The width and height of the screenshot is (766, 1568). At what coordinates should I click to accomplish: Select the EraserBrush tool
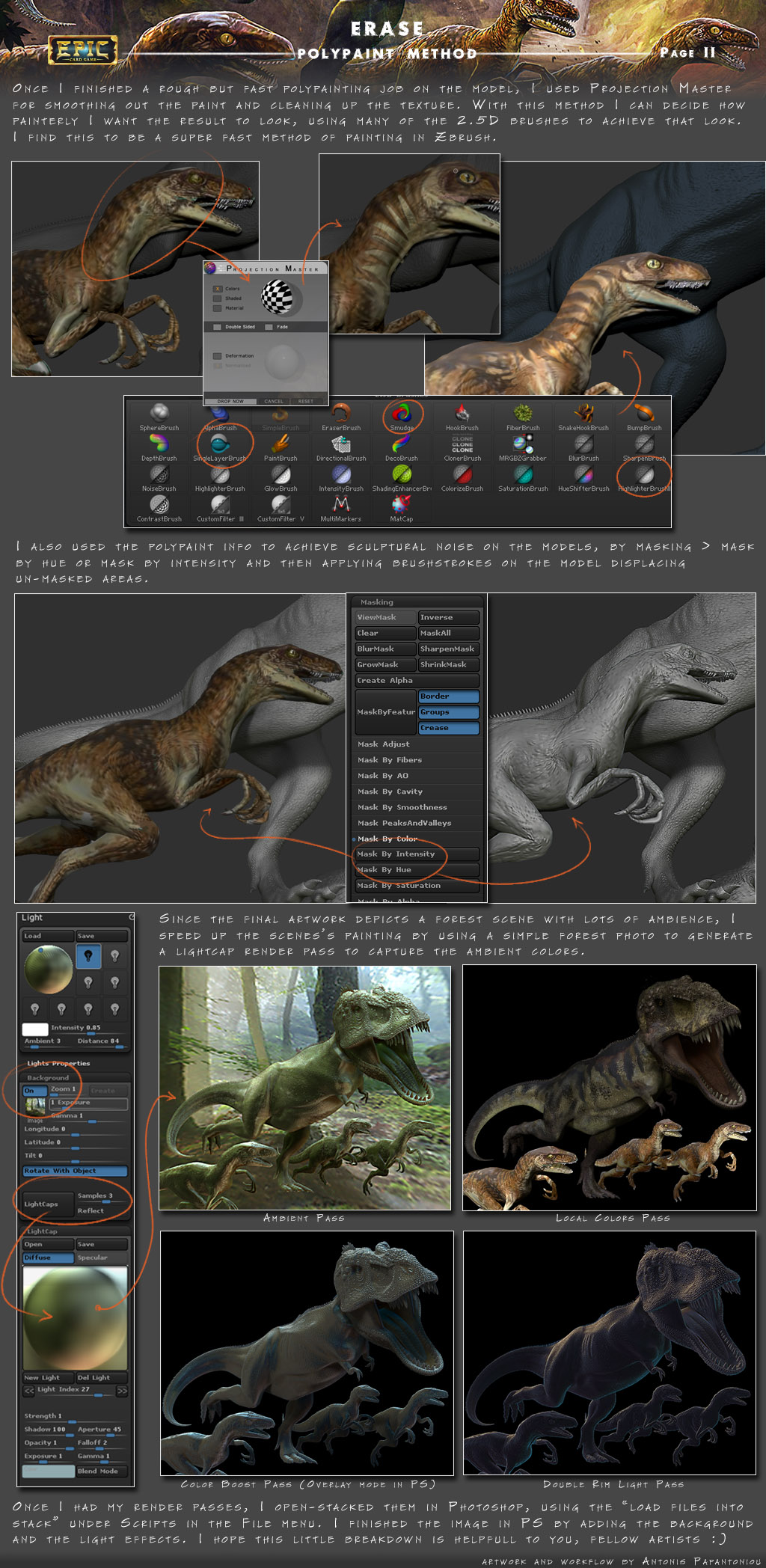[341, 417]
